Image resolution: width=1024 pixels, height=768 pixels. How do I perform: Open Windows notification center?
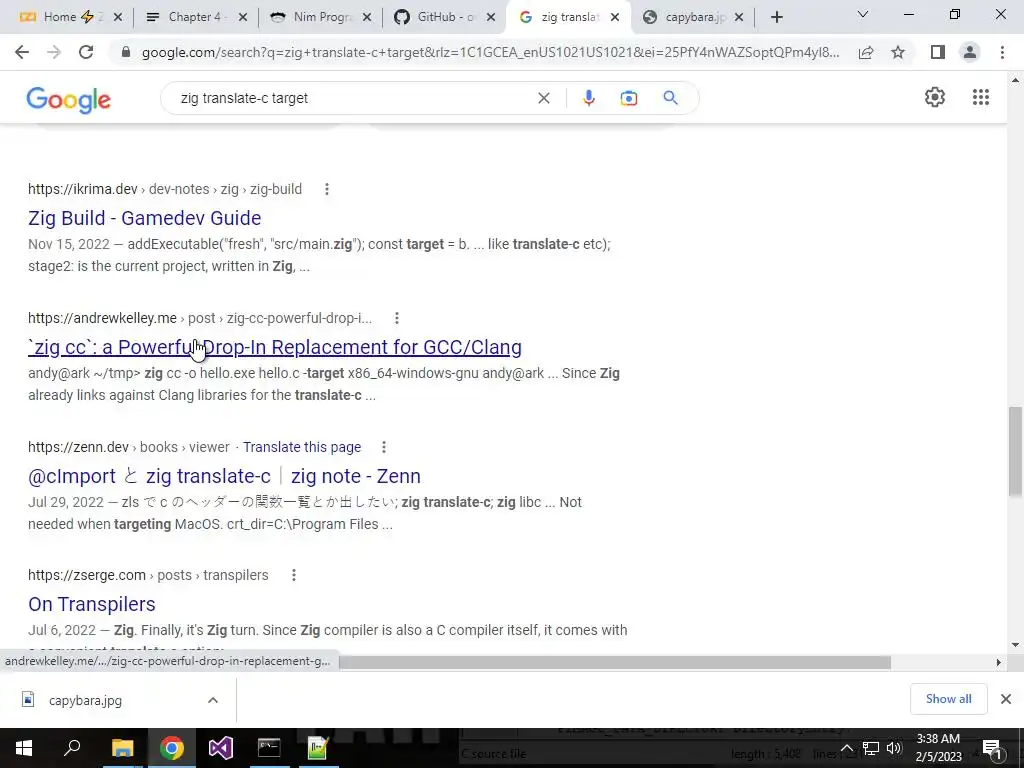[993, 748]
